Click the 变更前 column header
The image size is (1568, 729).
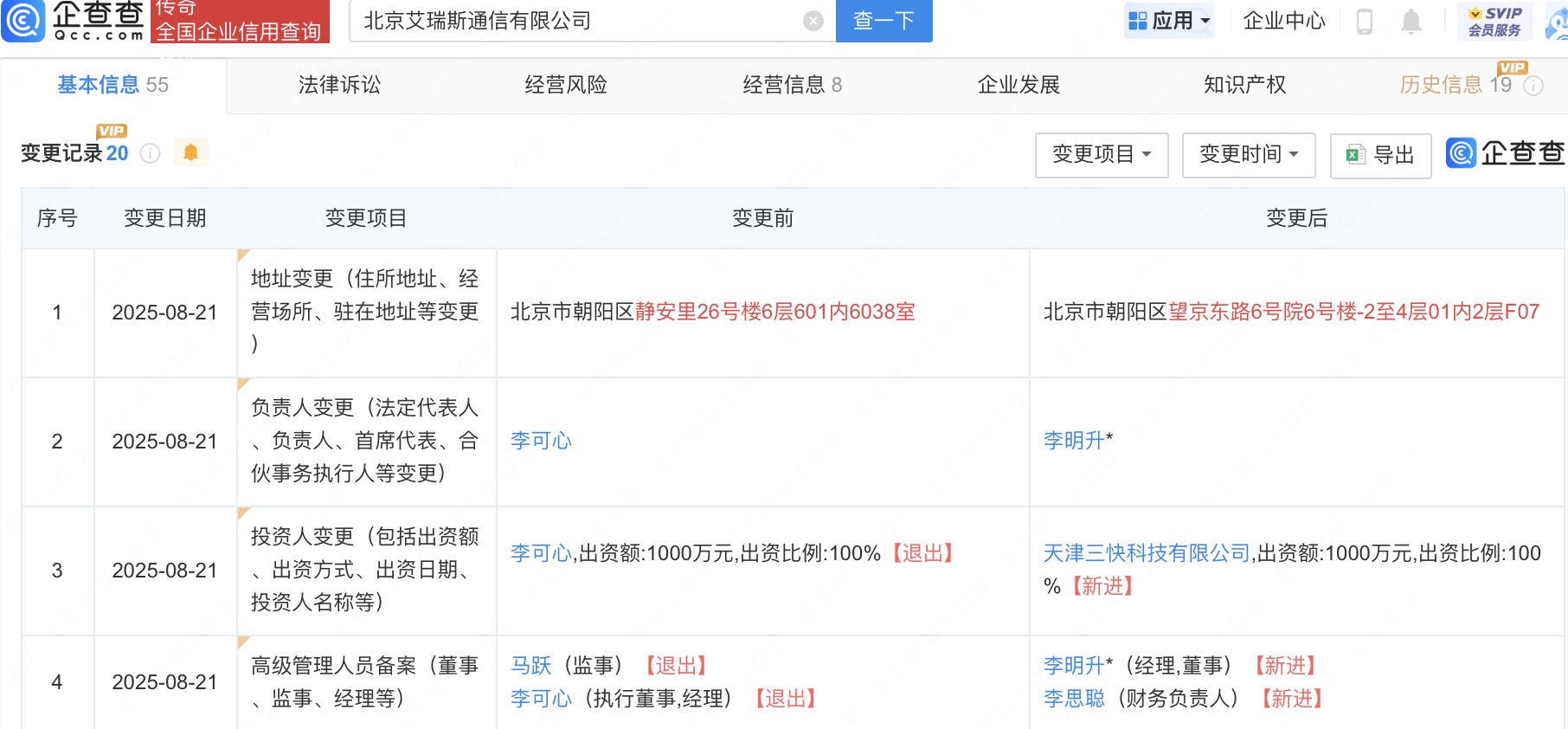pyautogui.click(x=763, y=218)
